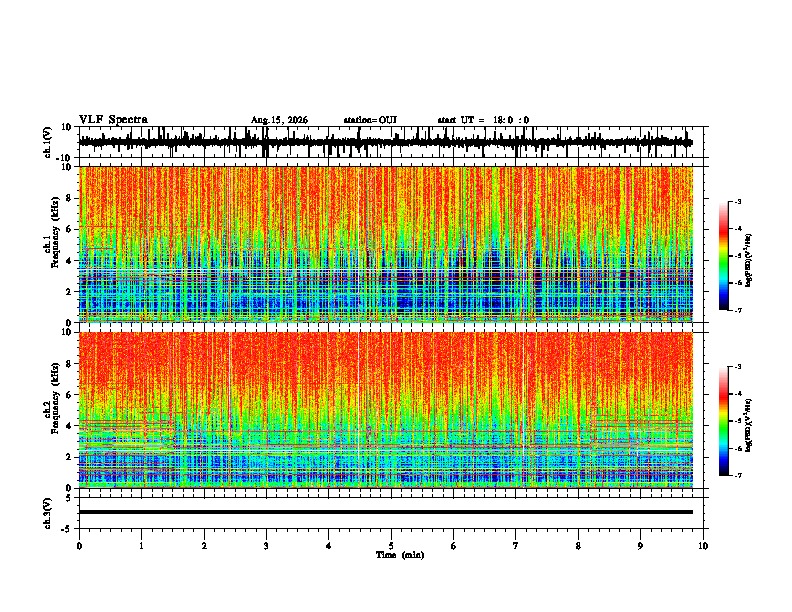The width and height of the screenshot is (792, 612).
Task: Select the "start UT = 18:0 :0" text
Action: pos(483,120)
